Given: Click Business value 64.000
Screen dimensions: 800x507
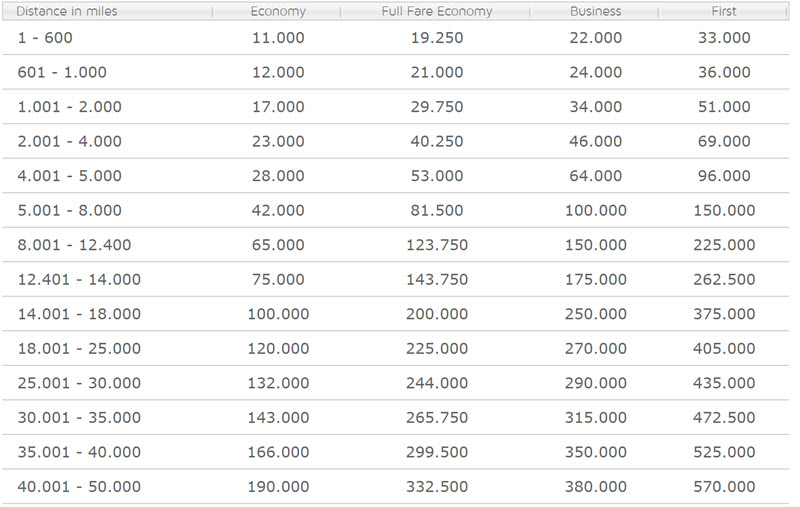Looking at the screenshot, I should pos(595,176).
